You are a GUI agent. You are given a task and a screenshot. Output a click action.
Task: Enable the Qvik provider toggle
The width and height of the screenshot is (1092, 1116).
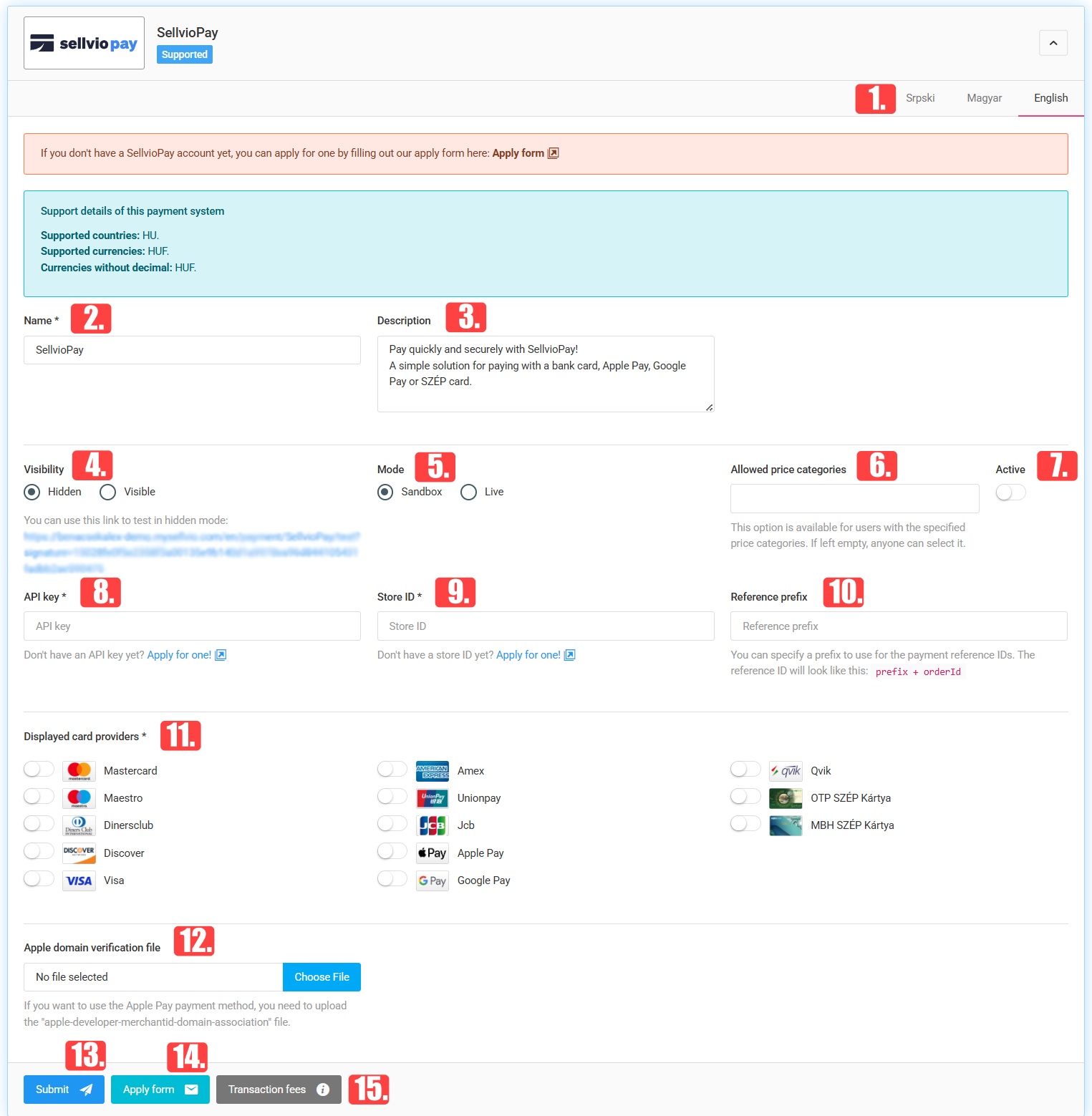745,769
